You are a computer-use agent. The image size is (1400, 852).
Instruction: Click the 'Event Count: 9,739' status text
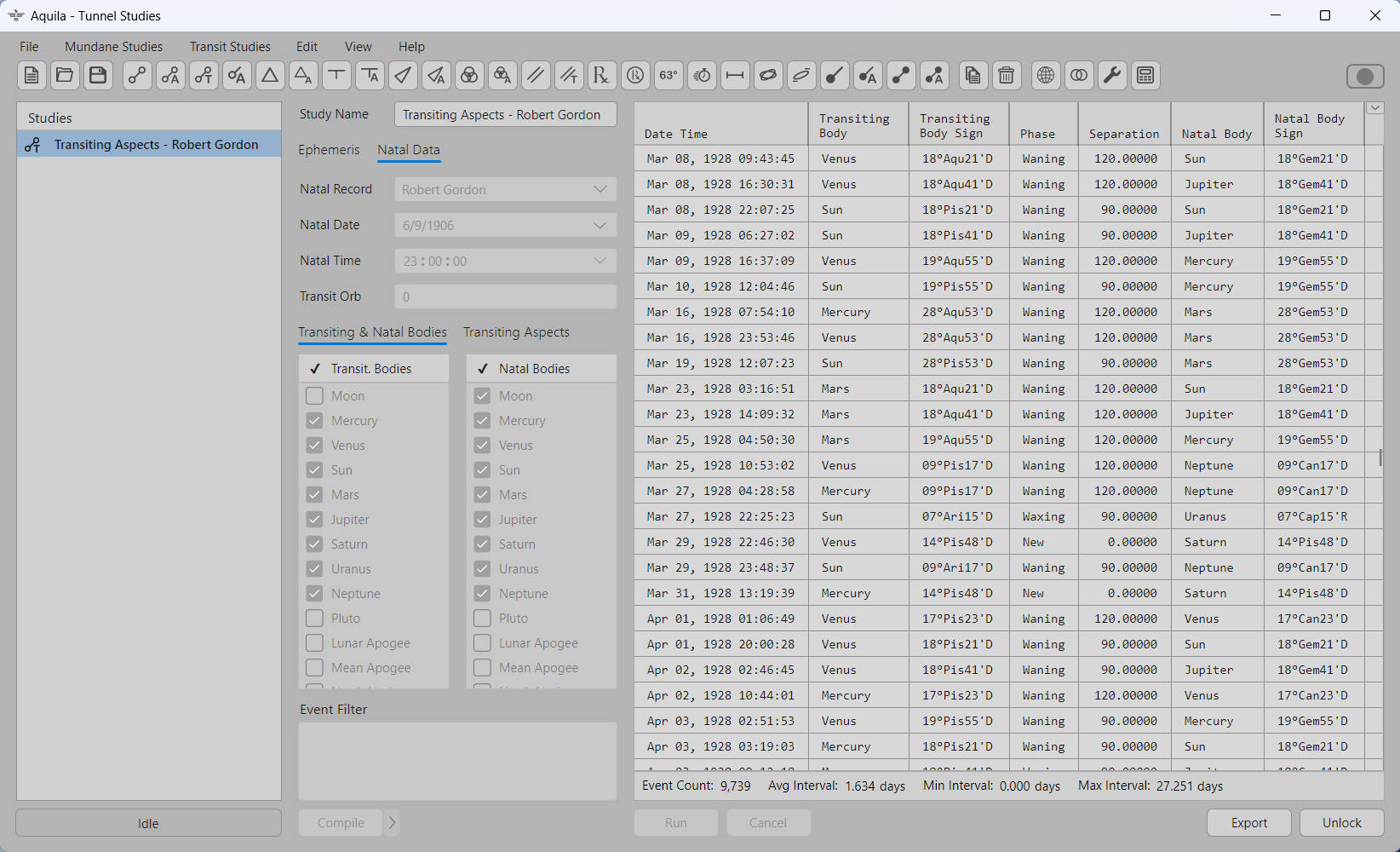pyautogui.click(x=697, y=786)
